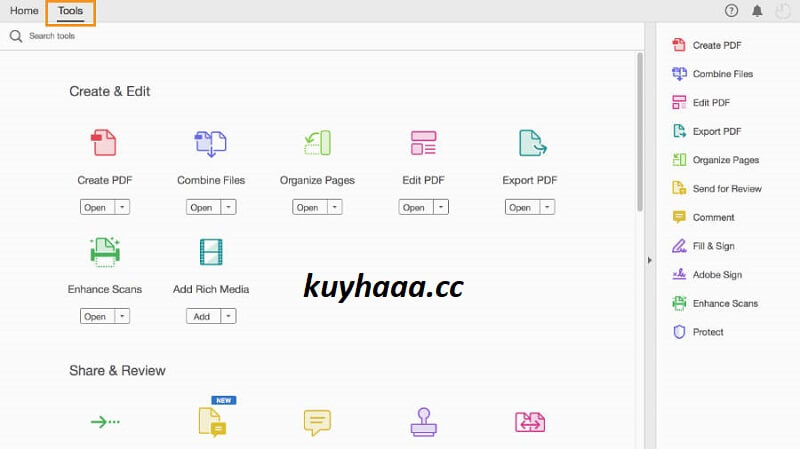Image resolution: width=800 pixels, height=449 pixels.
Task: Click Add button under Add Rich Media
Action: tap(203, 316)
